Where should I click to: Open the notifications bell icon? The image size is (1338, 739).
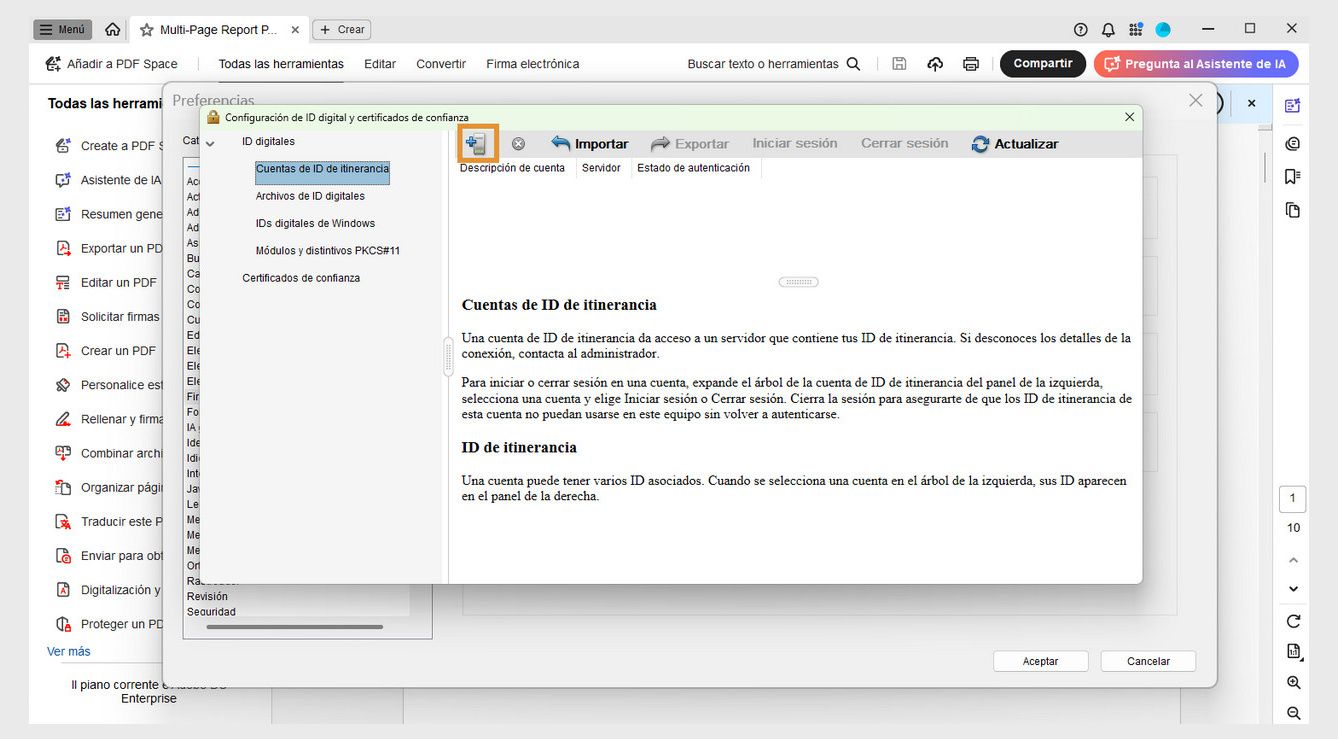click(1108, 29)
